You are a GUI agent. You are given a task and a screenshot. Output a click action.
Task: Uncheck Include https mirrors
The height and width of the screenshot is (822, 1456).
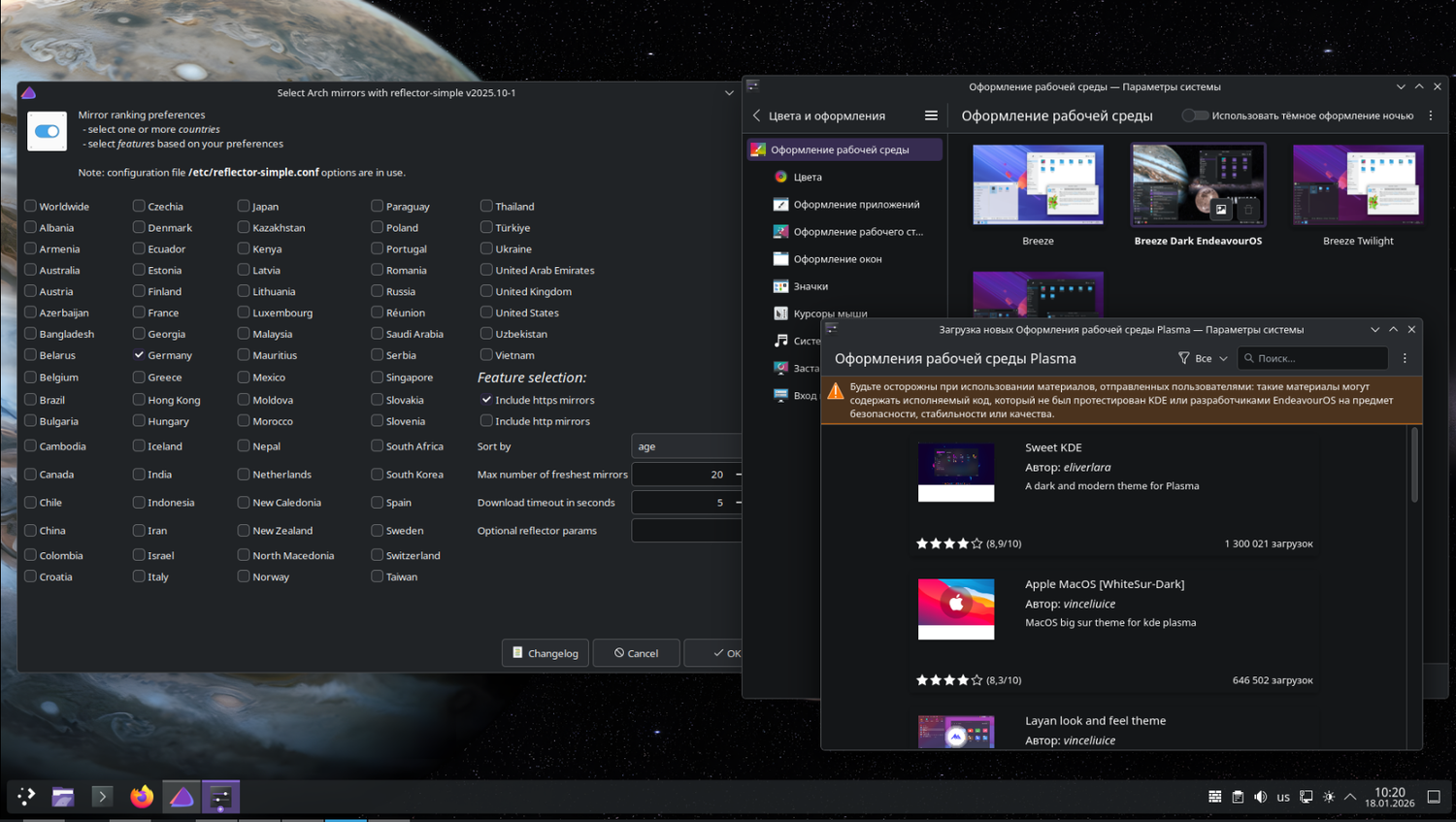coord(486,400)
